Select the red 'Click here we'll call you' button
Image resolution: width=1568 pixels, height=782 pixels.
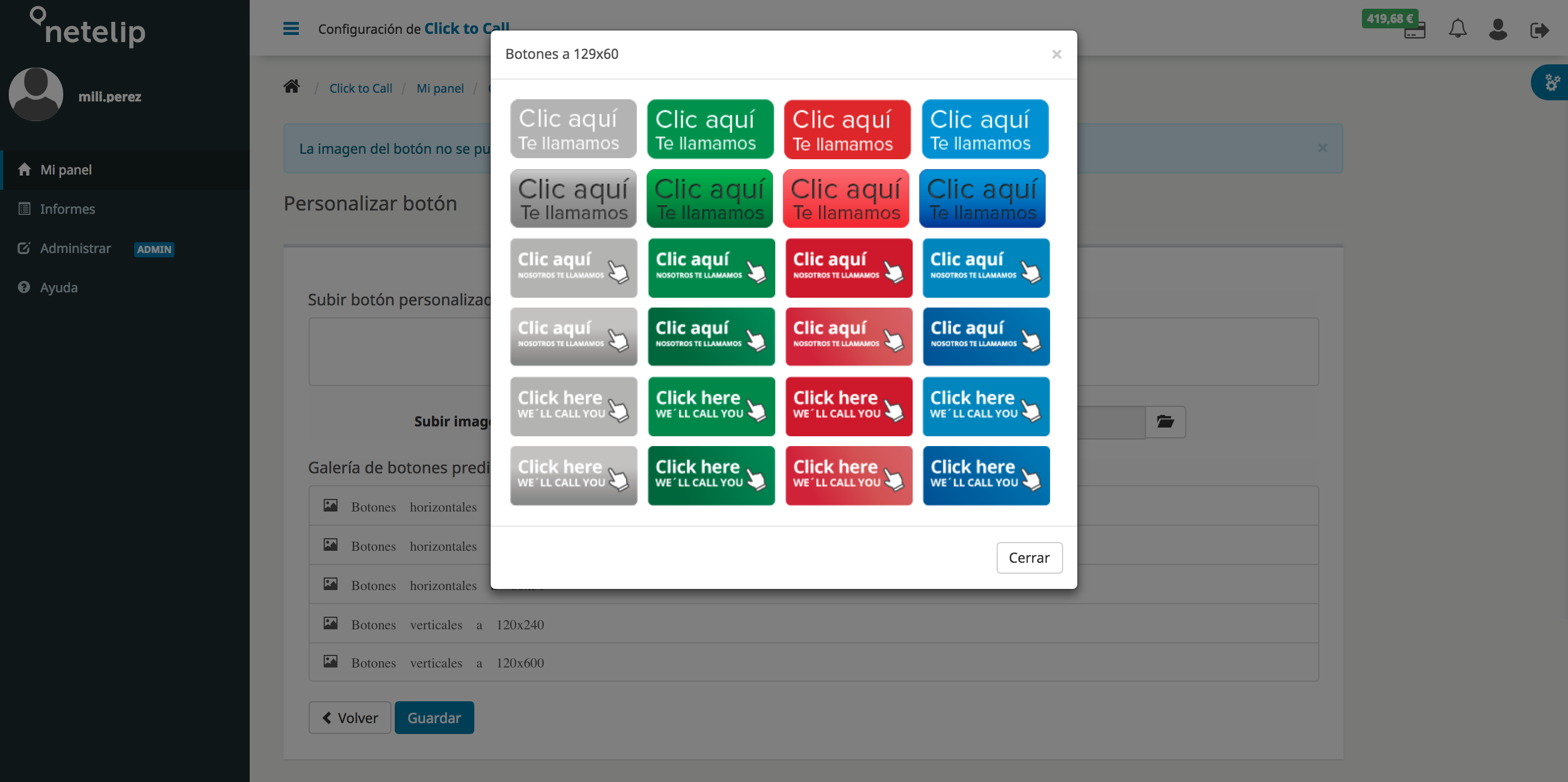848,406
